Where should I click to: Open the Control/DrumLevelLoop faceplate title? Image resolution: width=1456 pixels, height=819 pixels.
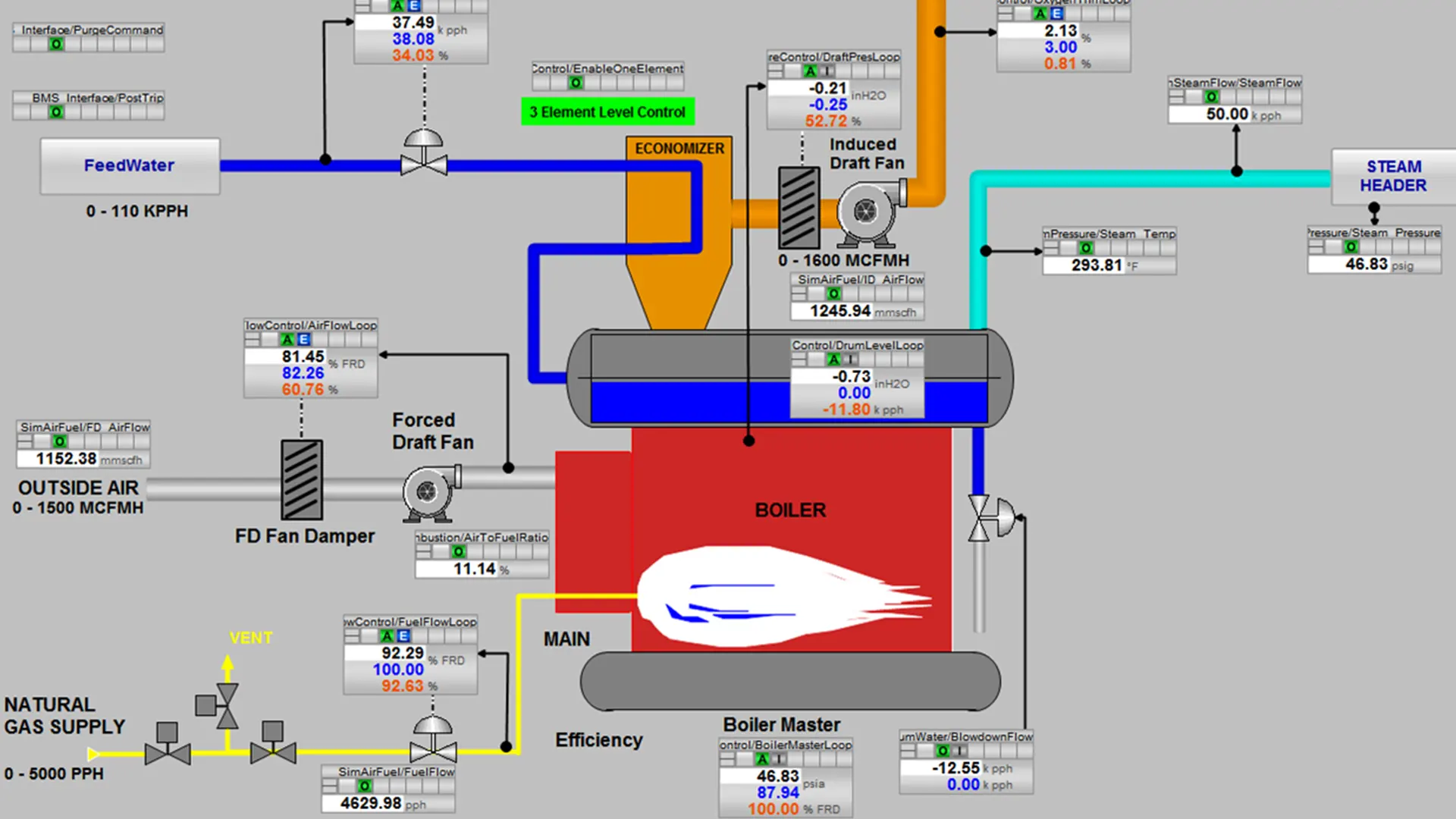858,345
